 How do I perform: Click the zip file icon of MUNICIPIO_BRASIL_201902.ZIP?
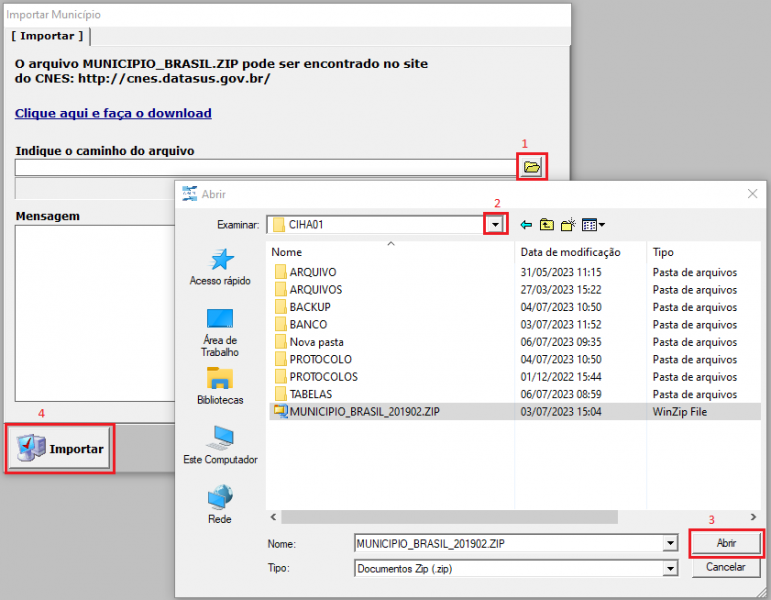281,411
